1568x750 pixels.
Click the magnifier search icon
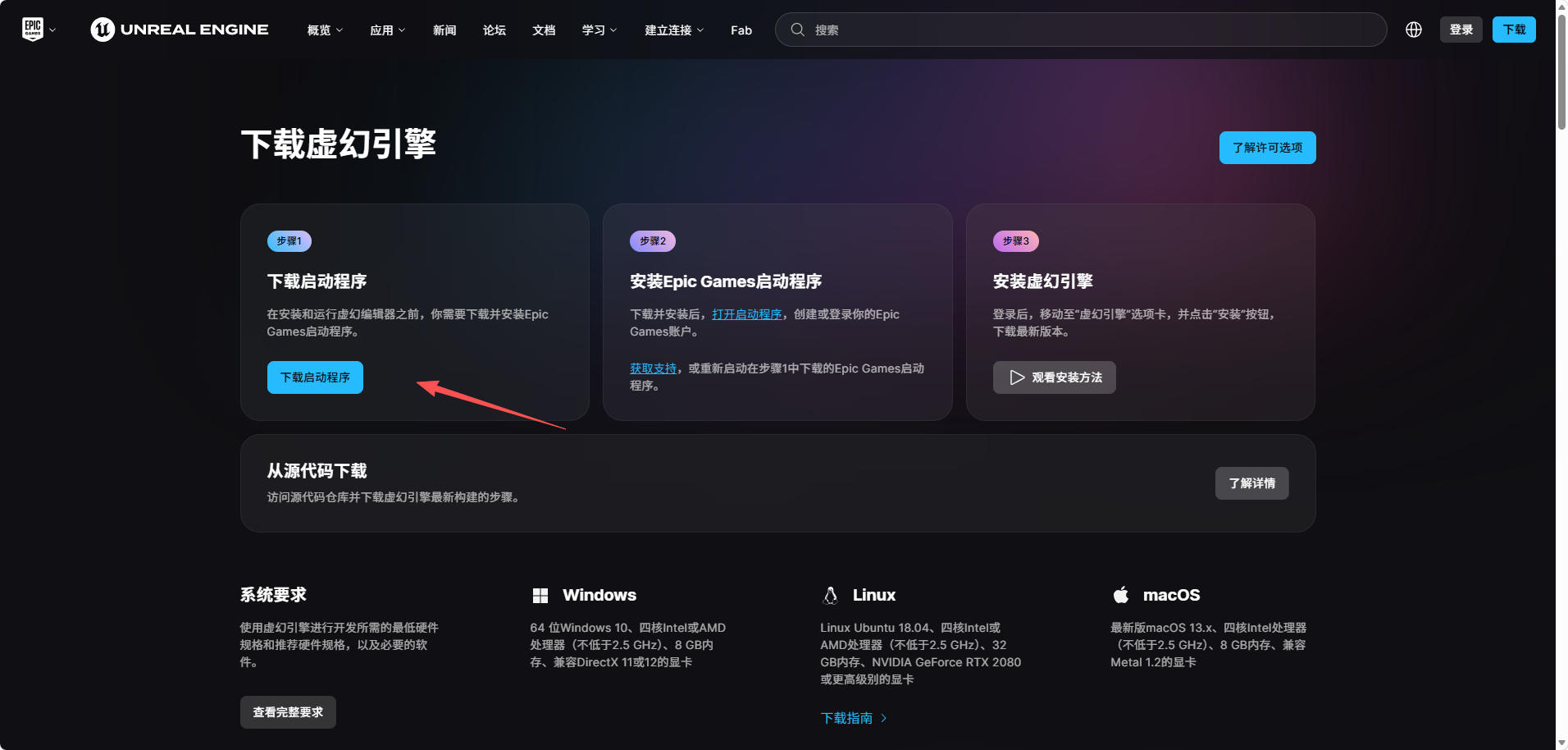(797, 30)
